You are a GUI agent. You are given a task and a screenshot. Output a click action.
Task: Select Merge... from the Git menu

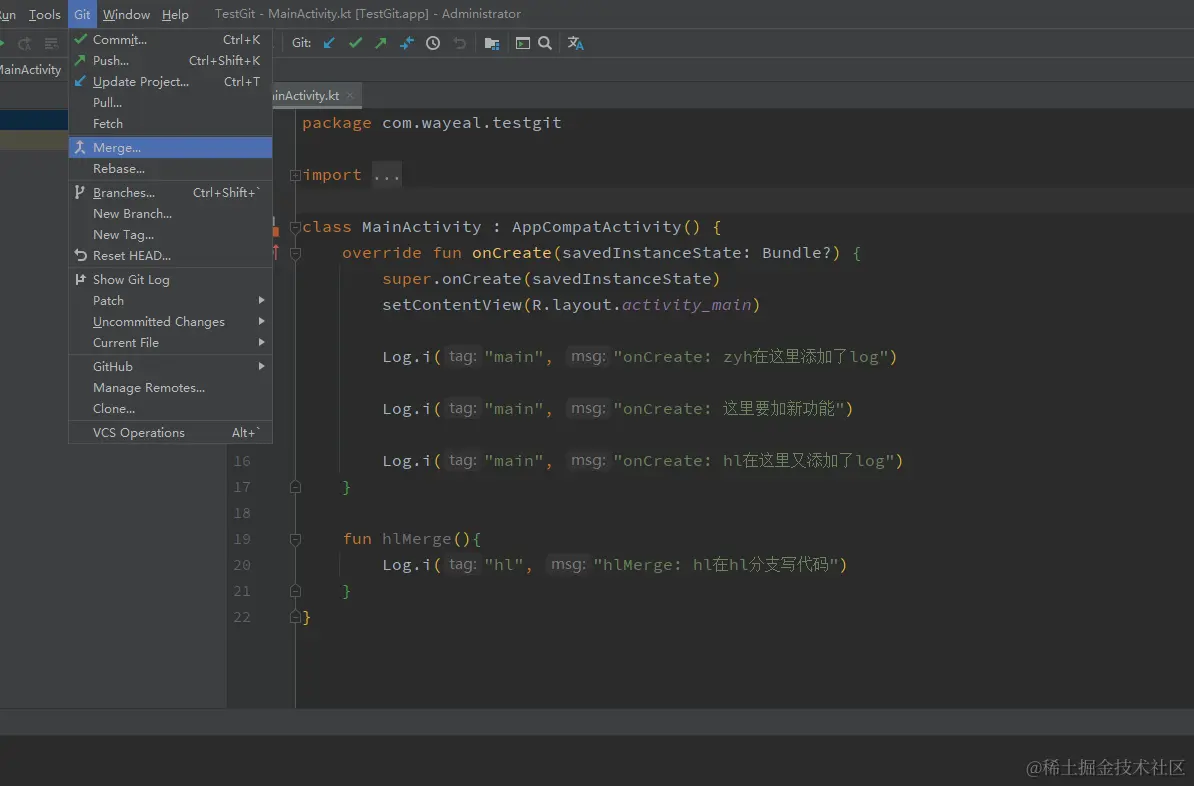click(117, 148)
